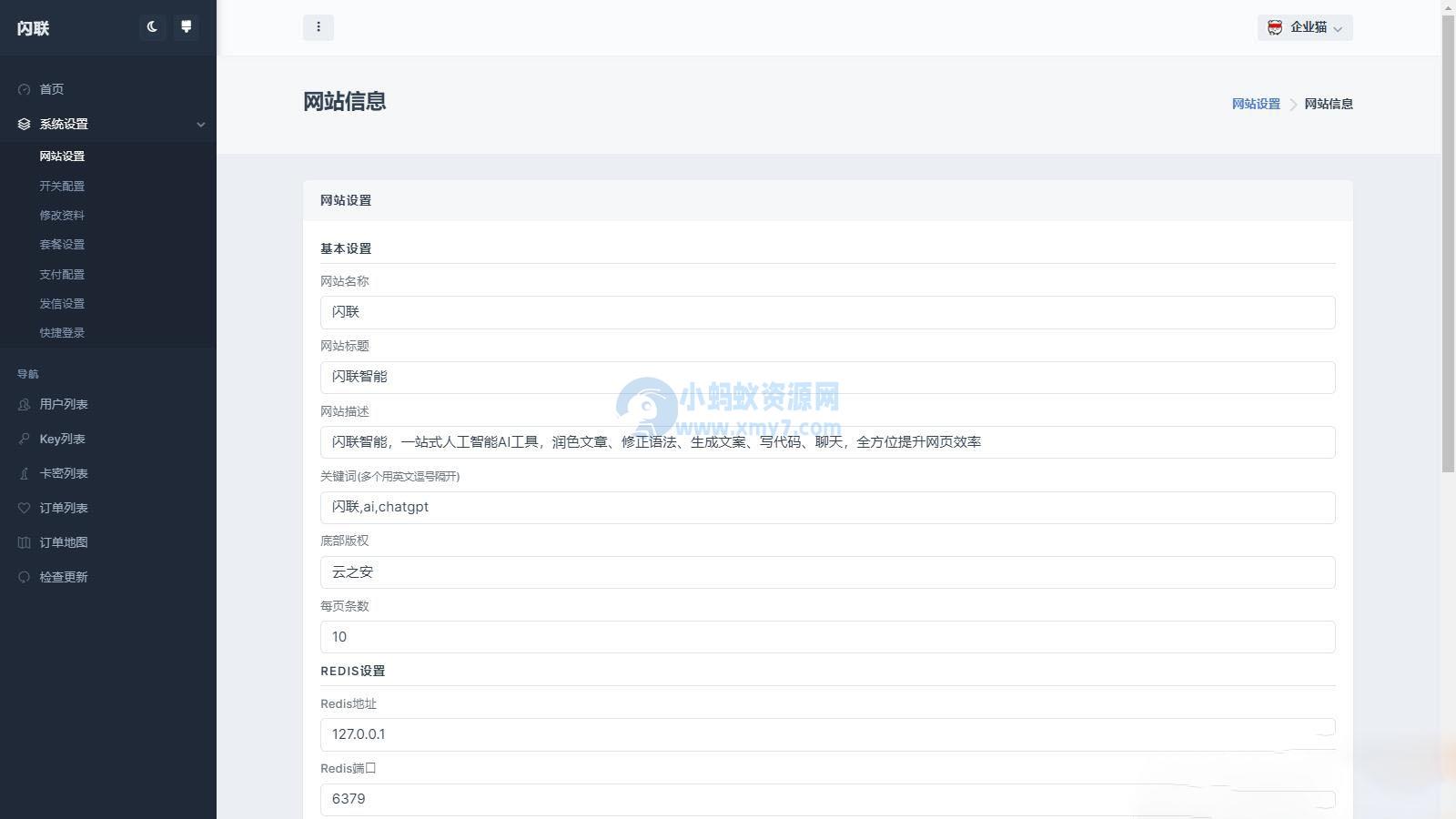Click the 首页 dashboard icon
The height and width of the screenshot is (819, 1456).
[x=25, y=89]
